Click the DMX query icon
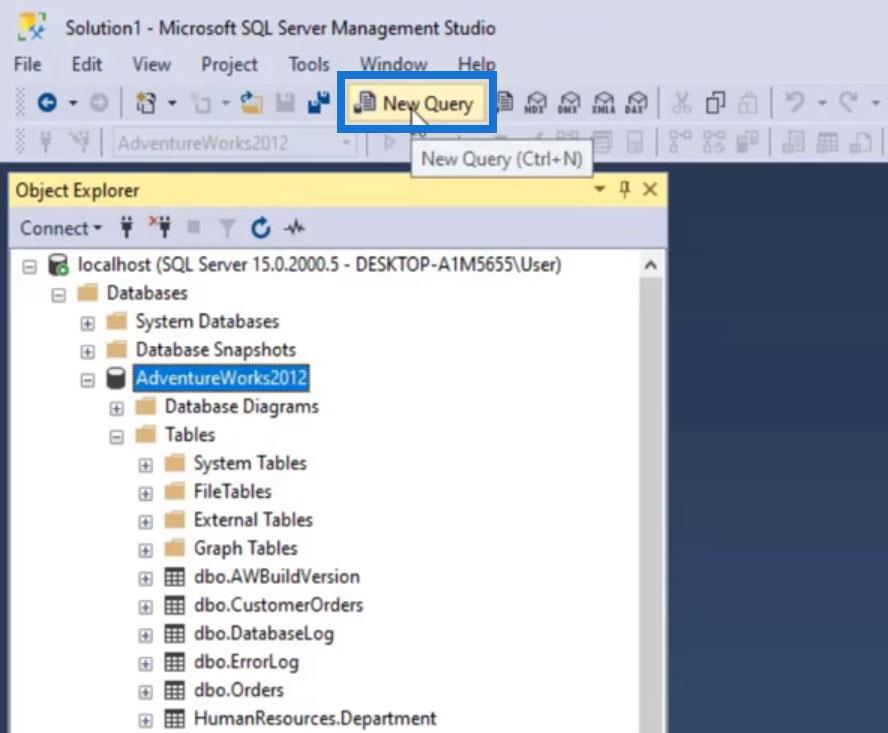The width and height of the screenshot is (888, 733). coord(569,103)
